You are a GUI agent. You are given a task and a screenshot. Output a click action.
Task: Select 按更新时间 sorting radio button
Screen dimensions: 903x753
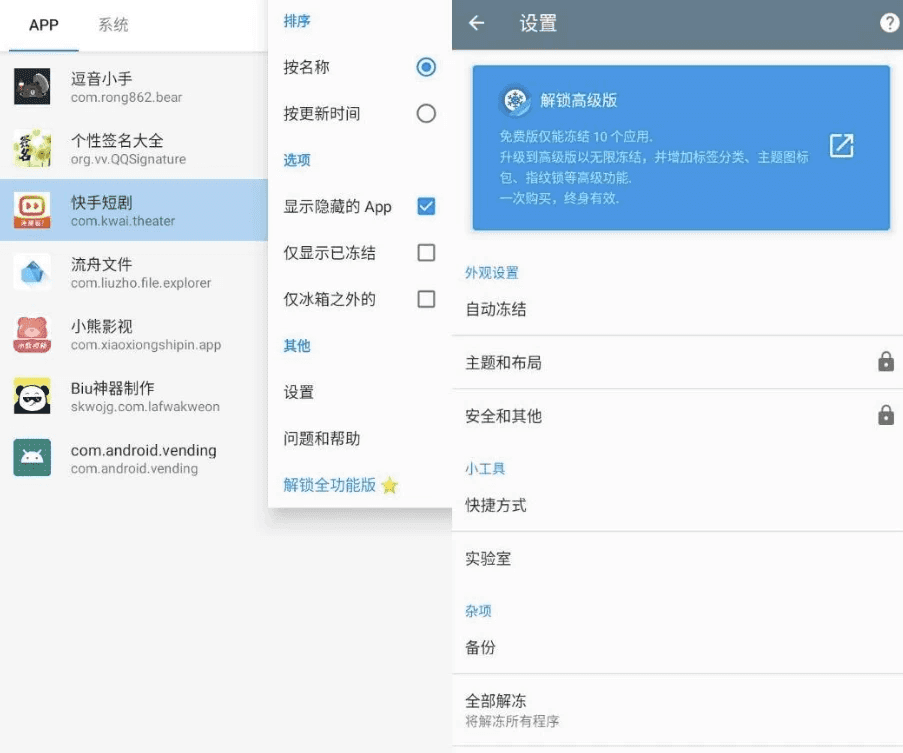[x=425, y=113]
